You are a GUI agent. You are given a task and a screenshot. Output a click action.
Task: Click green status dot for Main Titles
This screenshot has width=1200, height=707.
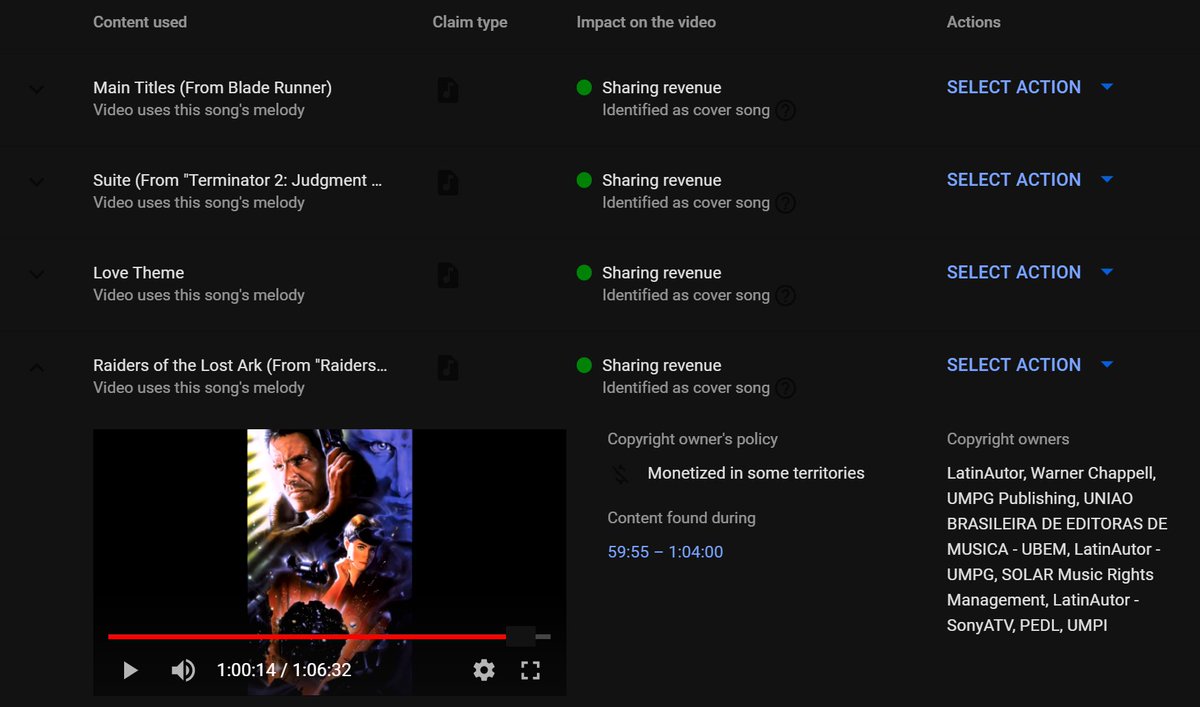click(585, 88)
